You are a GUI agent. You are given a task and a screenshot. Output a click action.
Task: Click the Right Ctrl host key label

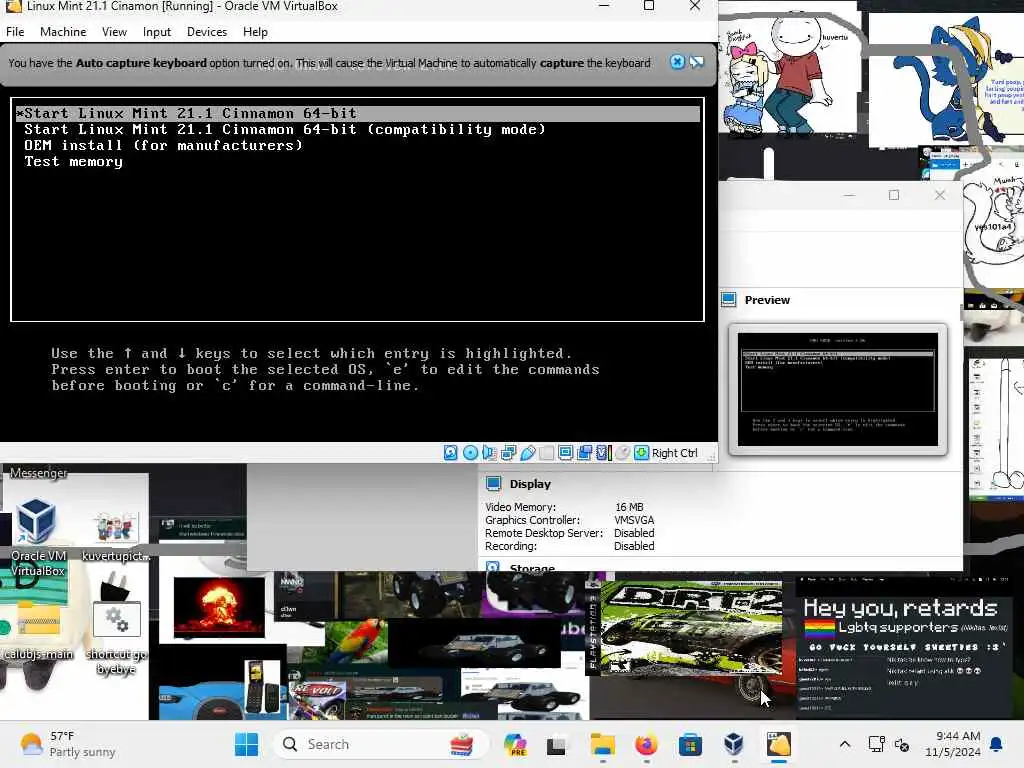(x=675, y=453)
